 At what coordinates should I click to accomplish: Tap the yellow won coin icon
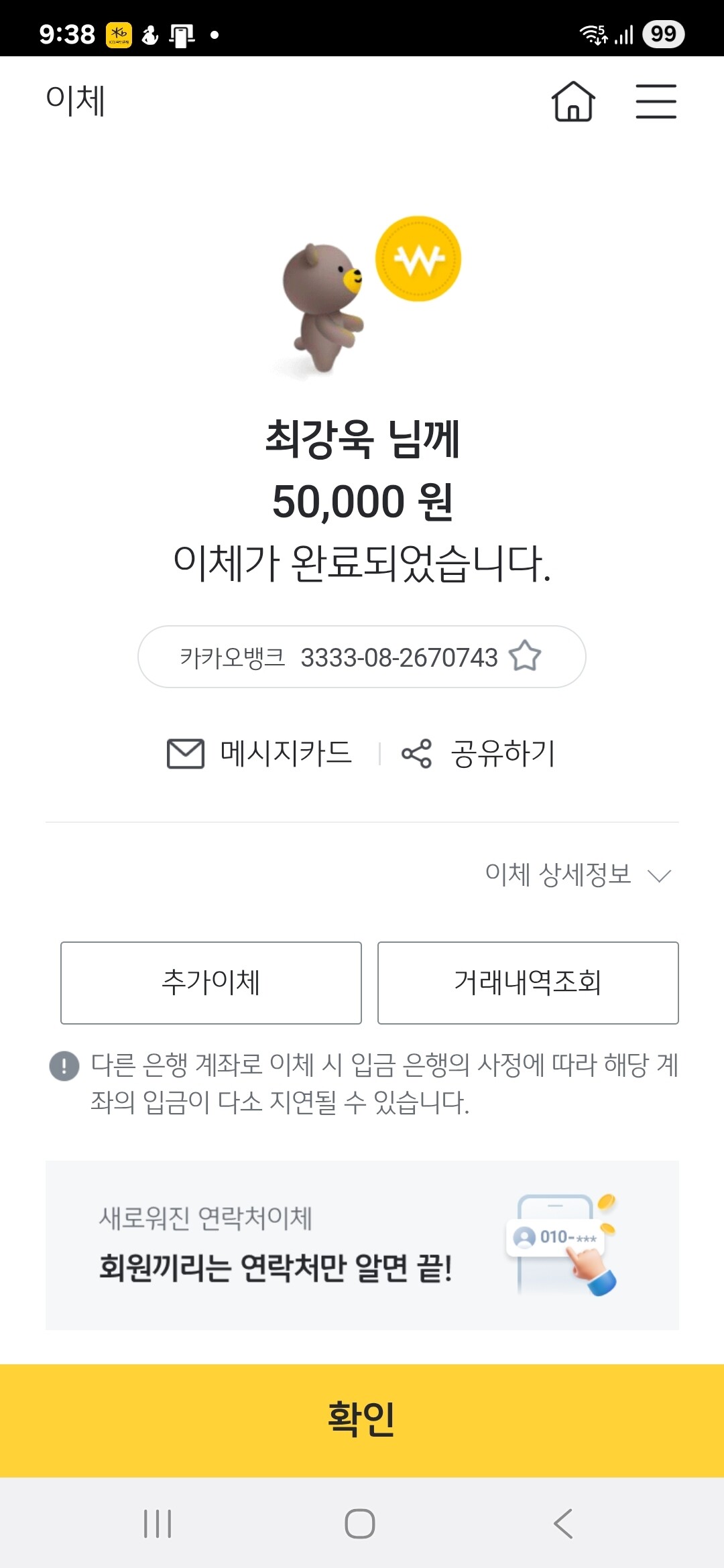[418, 259]
